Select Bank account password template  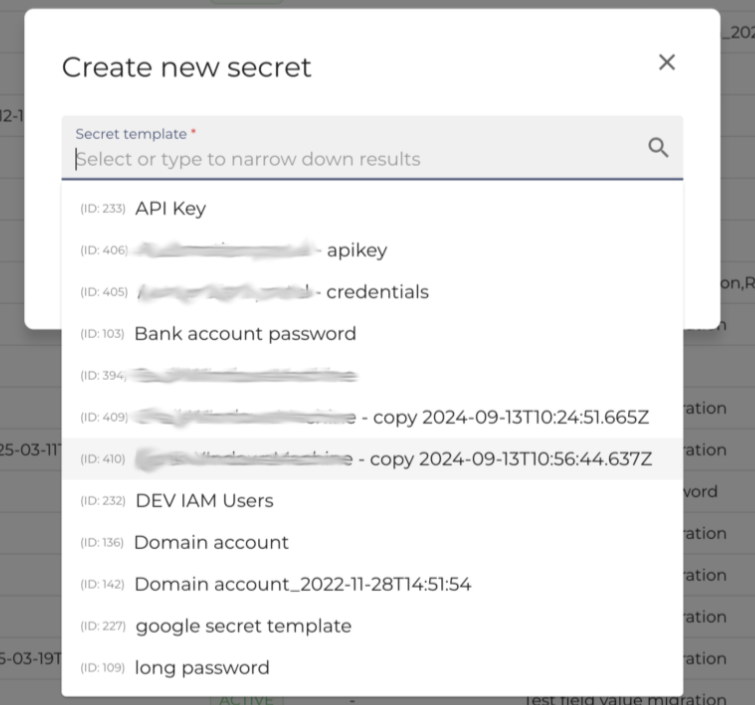(x=372, y=334)
